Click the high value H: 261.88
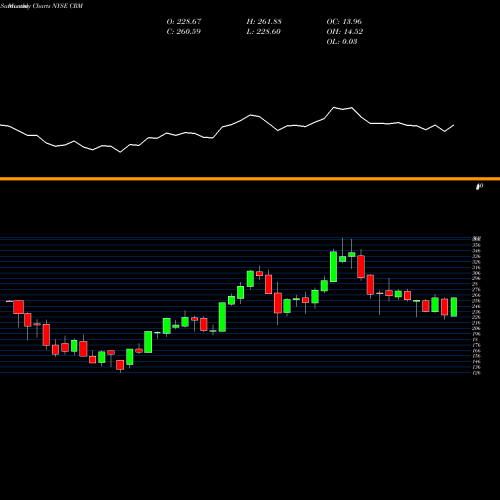Screen dimensions: 500x500 click(x=264, y=22)
